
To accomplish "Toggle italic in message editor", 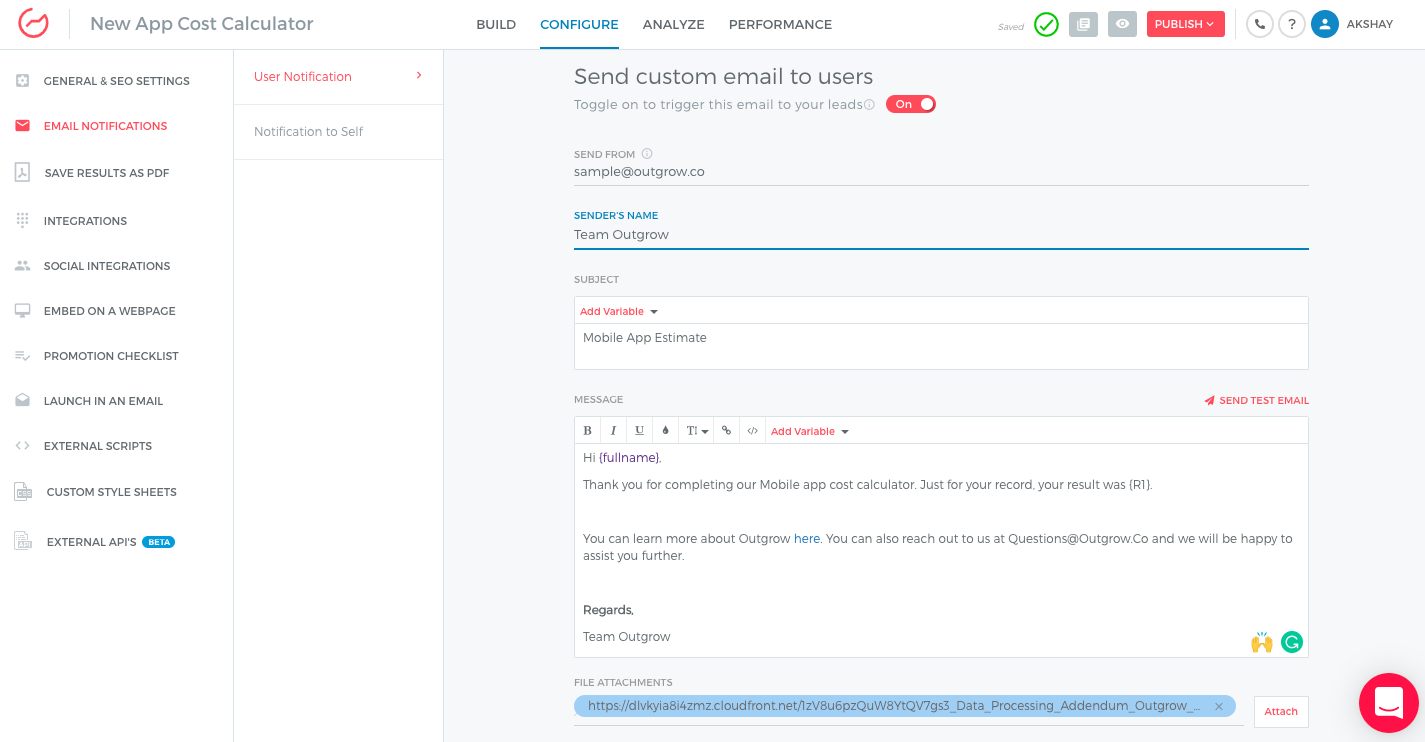I will click(x=614, y=431).
